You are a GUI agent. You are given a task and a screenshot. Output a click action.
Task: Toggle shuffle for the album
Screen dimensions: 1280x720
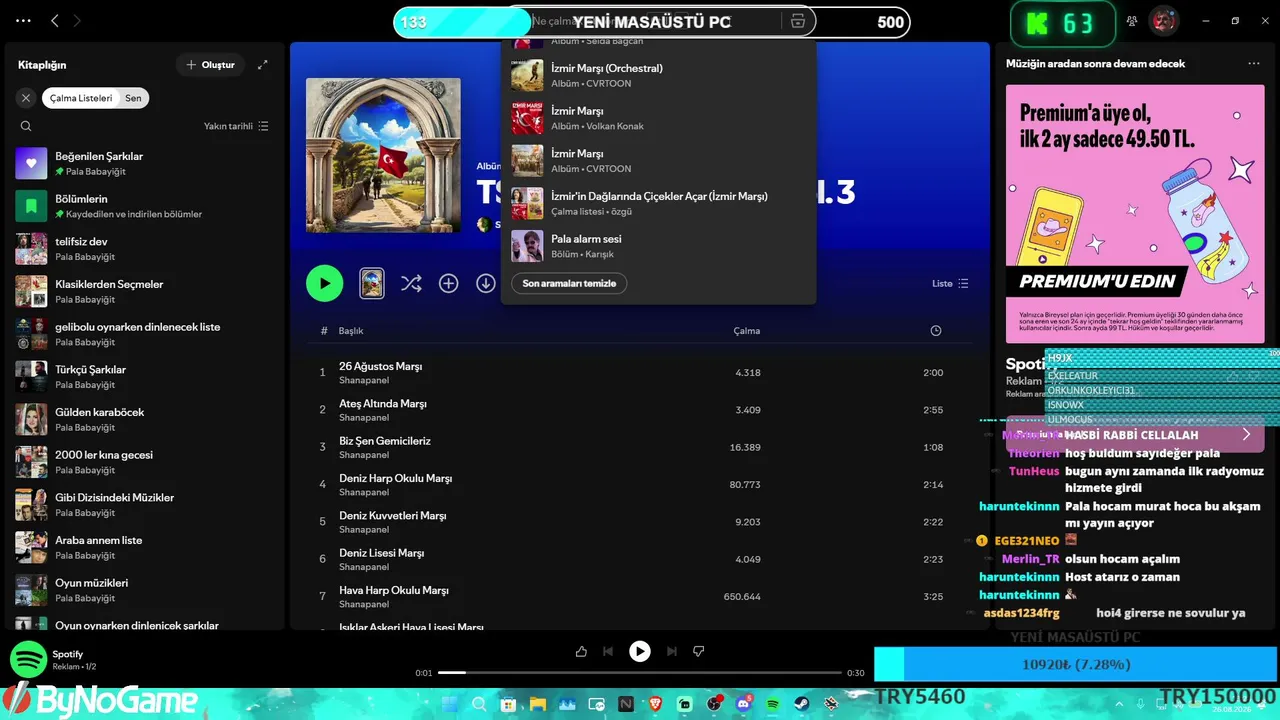click(411, 283)
